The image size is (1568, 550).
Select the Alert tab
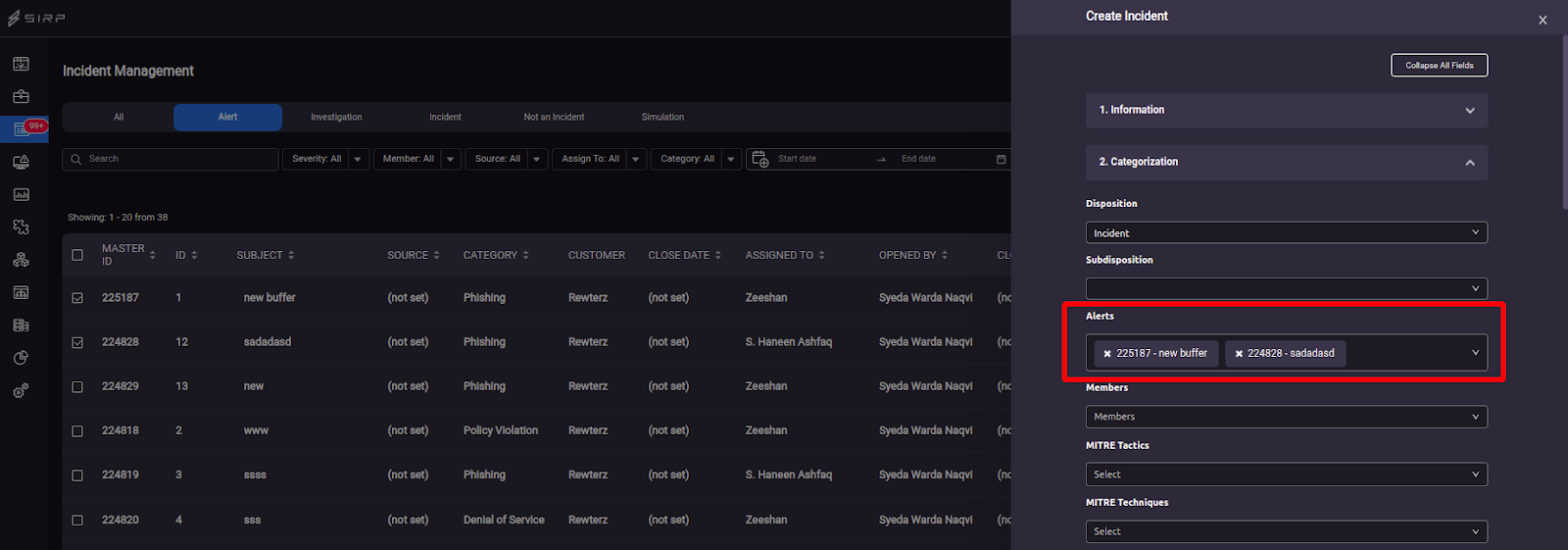click(x=227, y=117)
